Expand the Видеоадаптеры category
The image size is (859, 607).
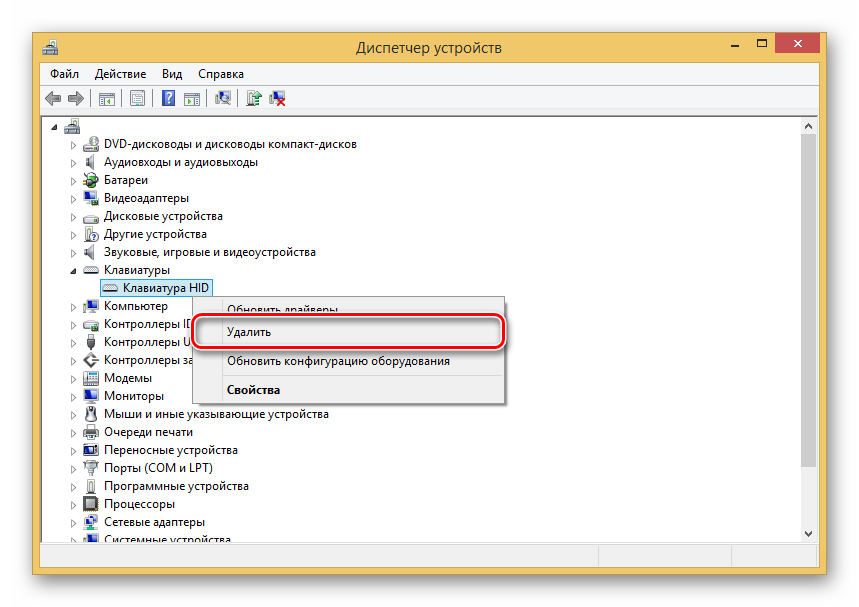pyautogui.click(x=73, y=198)
